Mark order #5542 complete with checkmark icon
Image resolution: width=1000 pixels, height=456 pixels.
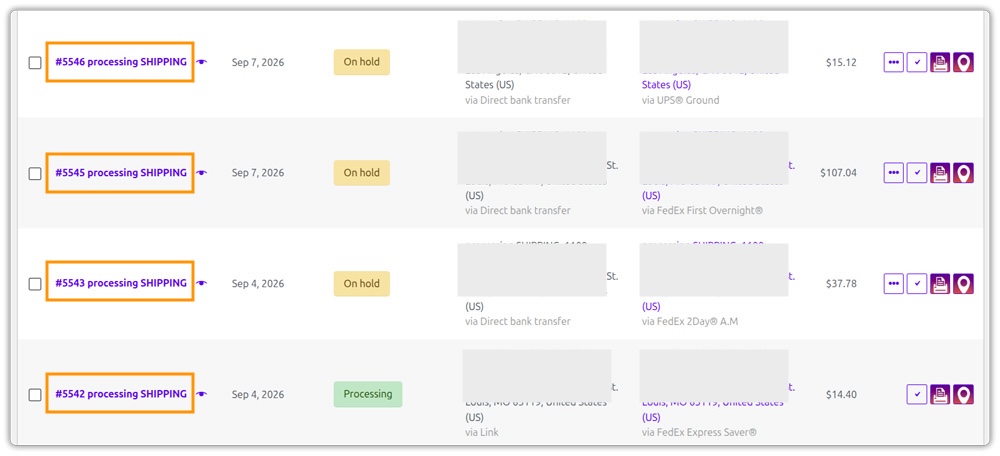click(917, 394)
